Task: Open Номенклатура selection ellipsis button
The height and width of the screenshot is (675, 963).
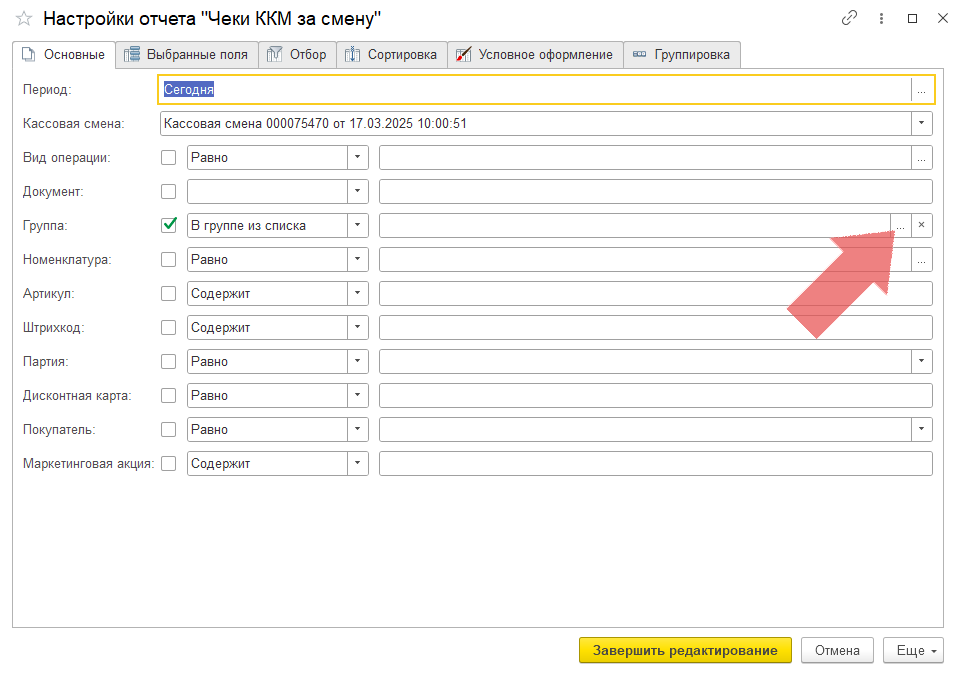Action: pos(921,260)
